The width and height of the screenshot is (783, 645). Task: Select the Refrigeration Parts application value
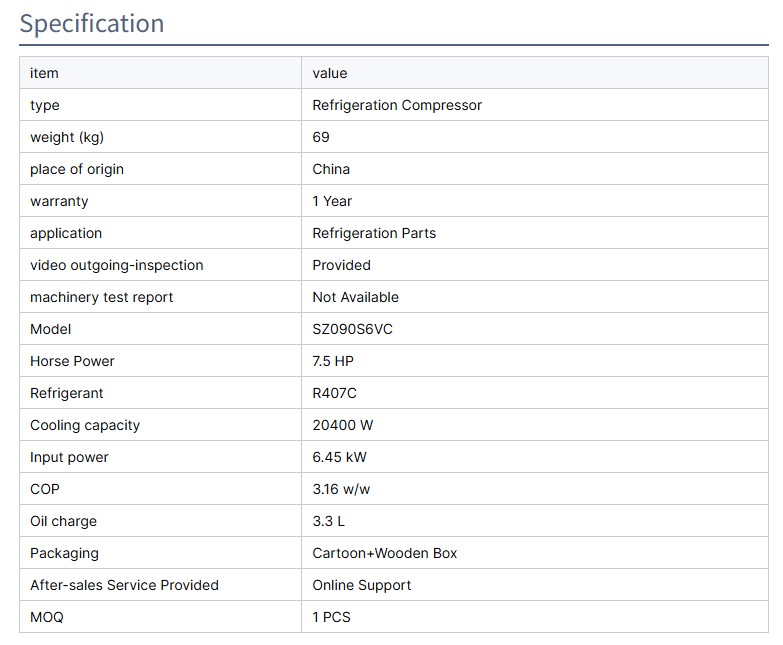[374, 233]
